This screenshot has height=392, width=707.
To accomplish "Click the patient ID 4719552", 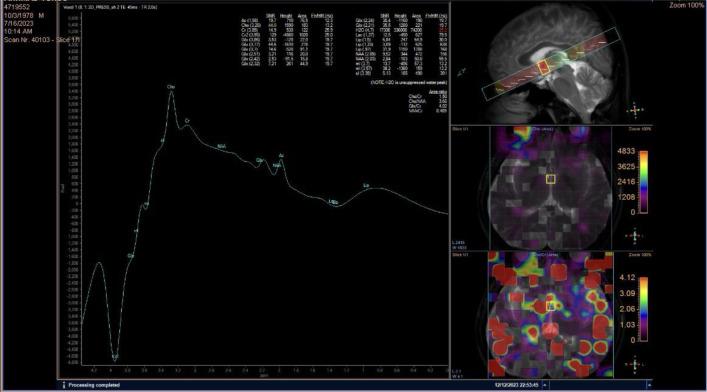I will tap(17, 7).
